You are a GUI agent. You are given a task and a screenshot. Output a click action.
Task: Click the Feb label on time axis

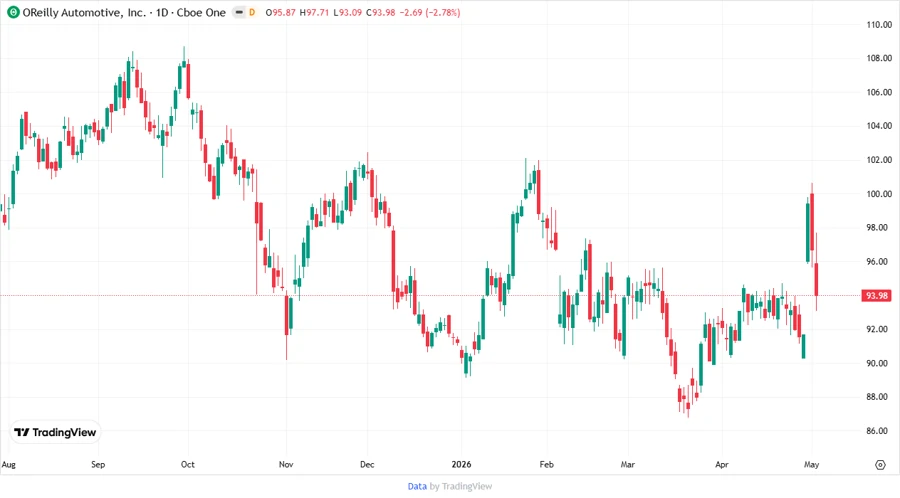click(x=546, y=465)
